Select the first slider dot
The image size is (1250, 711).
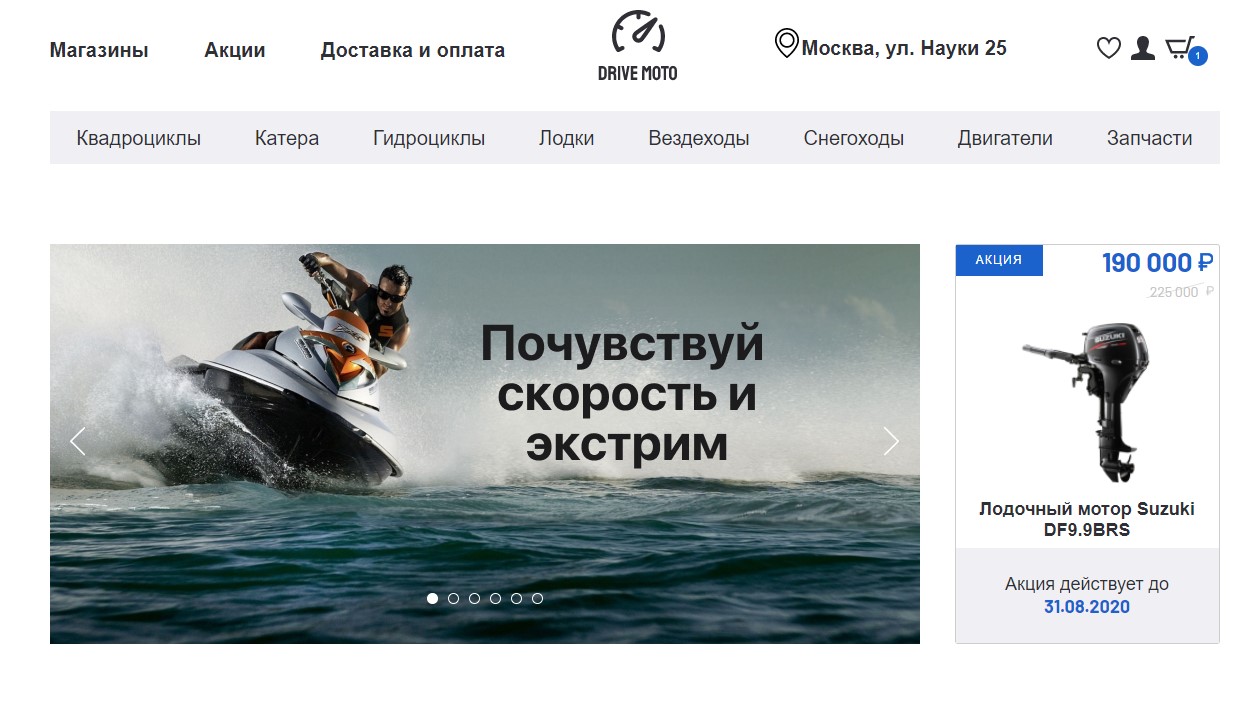point(432,598)
